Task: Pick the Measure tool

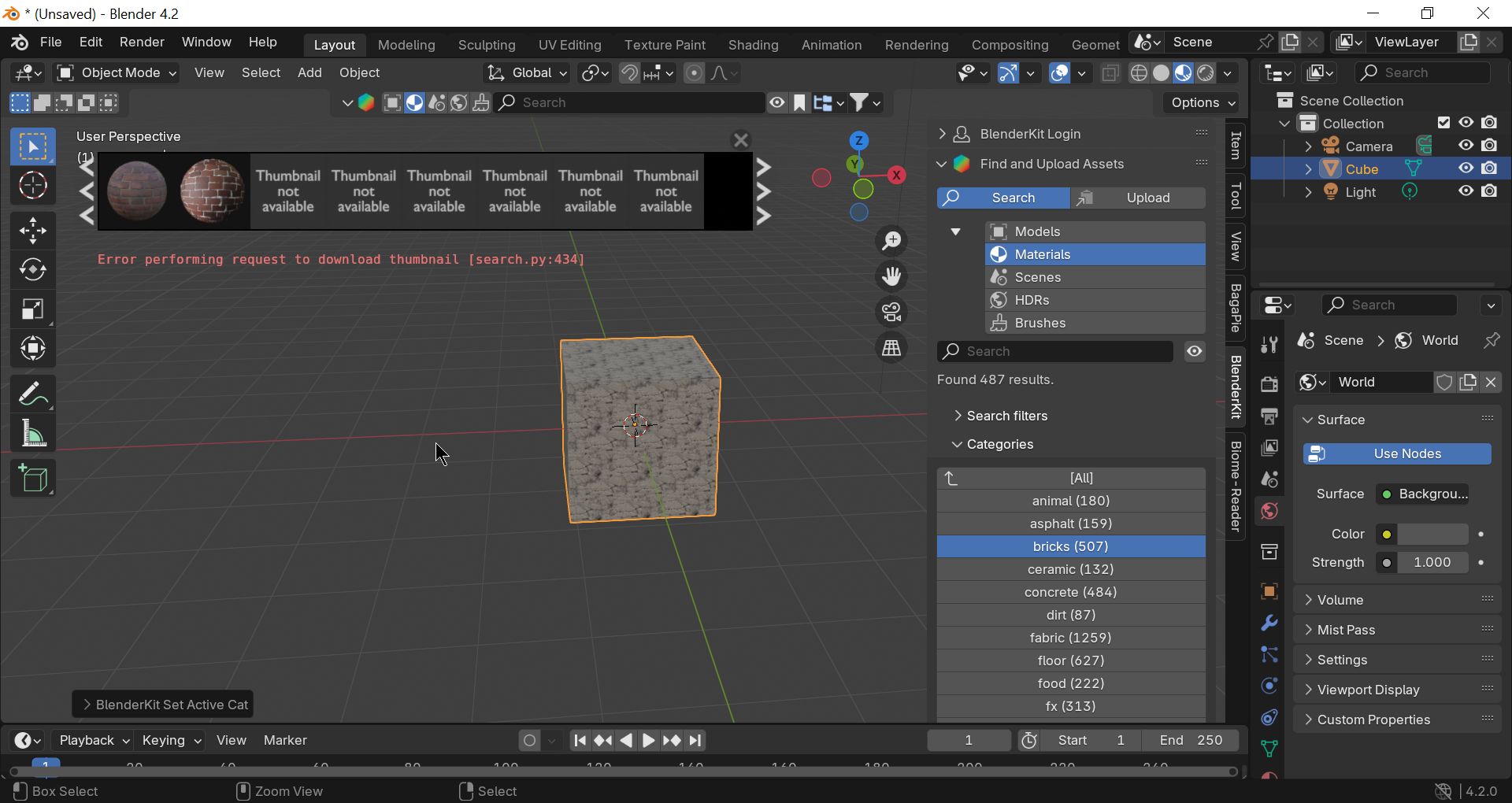Action: (33, 434)
